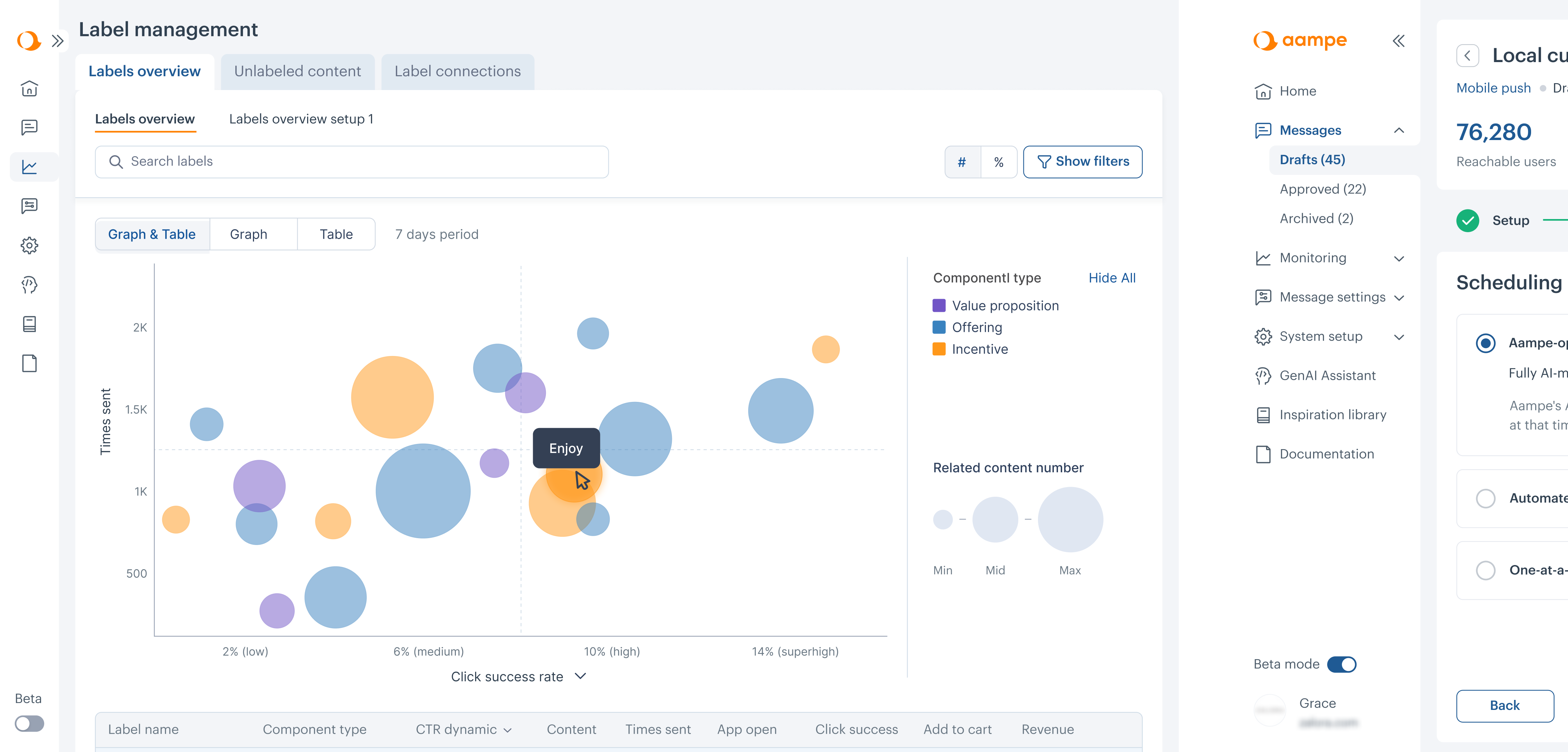Switch to the Unlabeled content tab
1568x752 pixels.
[297, 71]
